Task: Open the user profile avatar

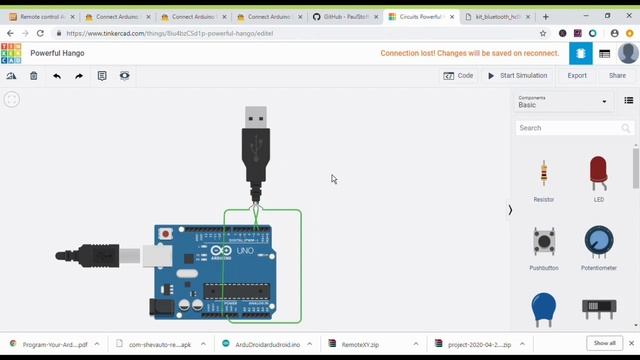Action: 628,53
